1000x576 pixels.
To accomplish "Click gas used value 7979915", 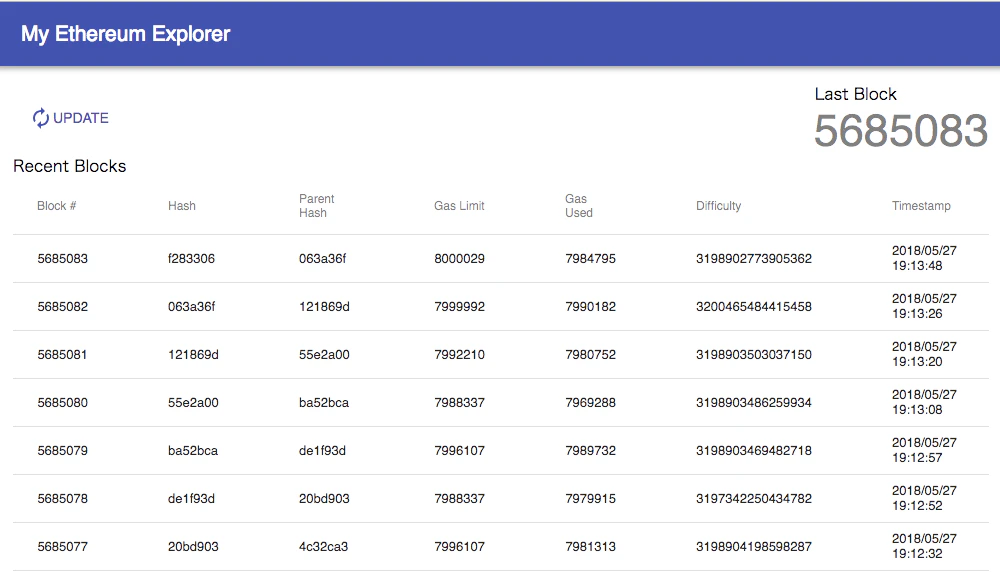I will coord(591,498).
